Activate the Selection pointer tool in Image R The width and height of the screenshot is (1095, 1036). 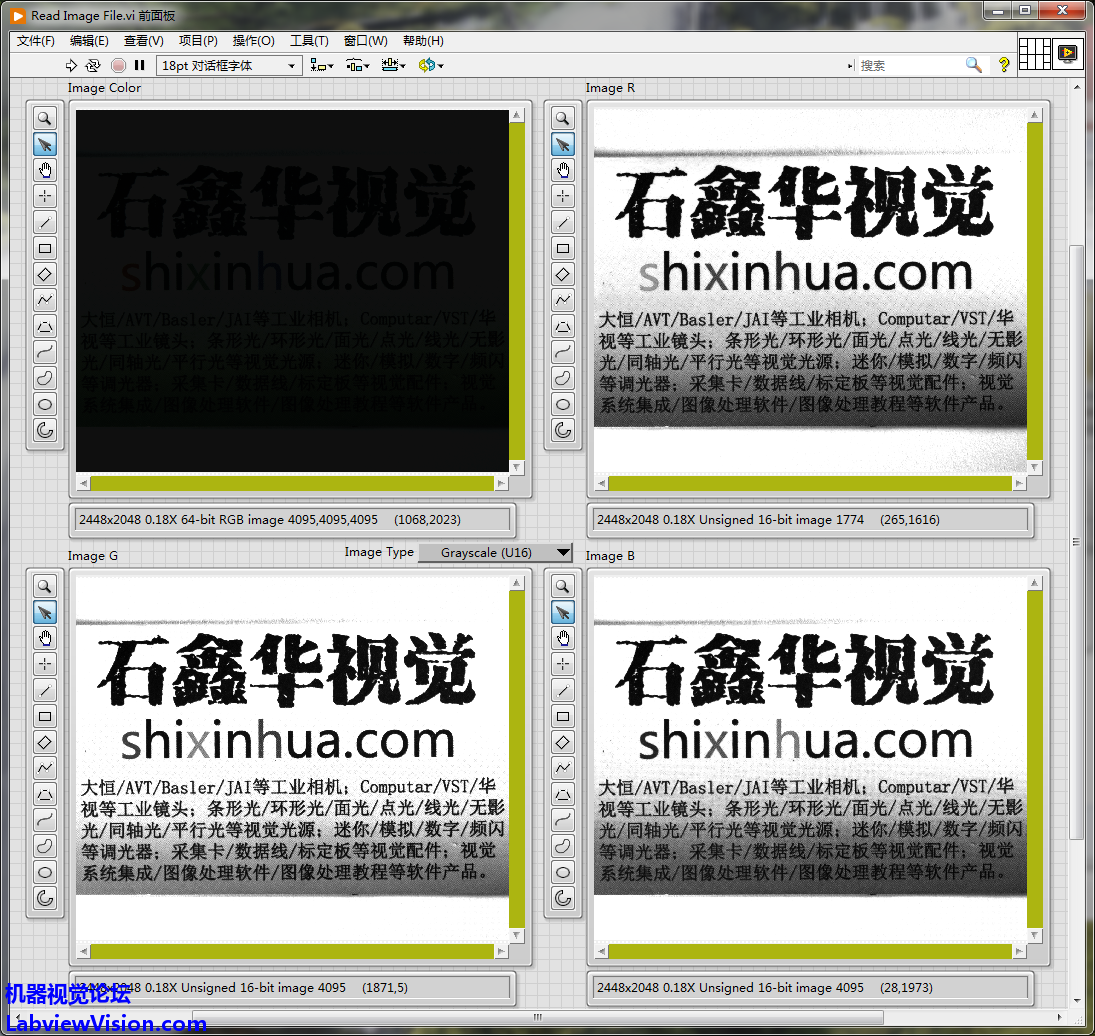tap(563, 145)
